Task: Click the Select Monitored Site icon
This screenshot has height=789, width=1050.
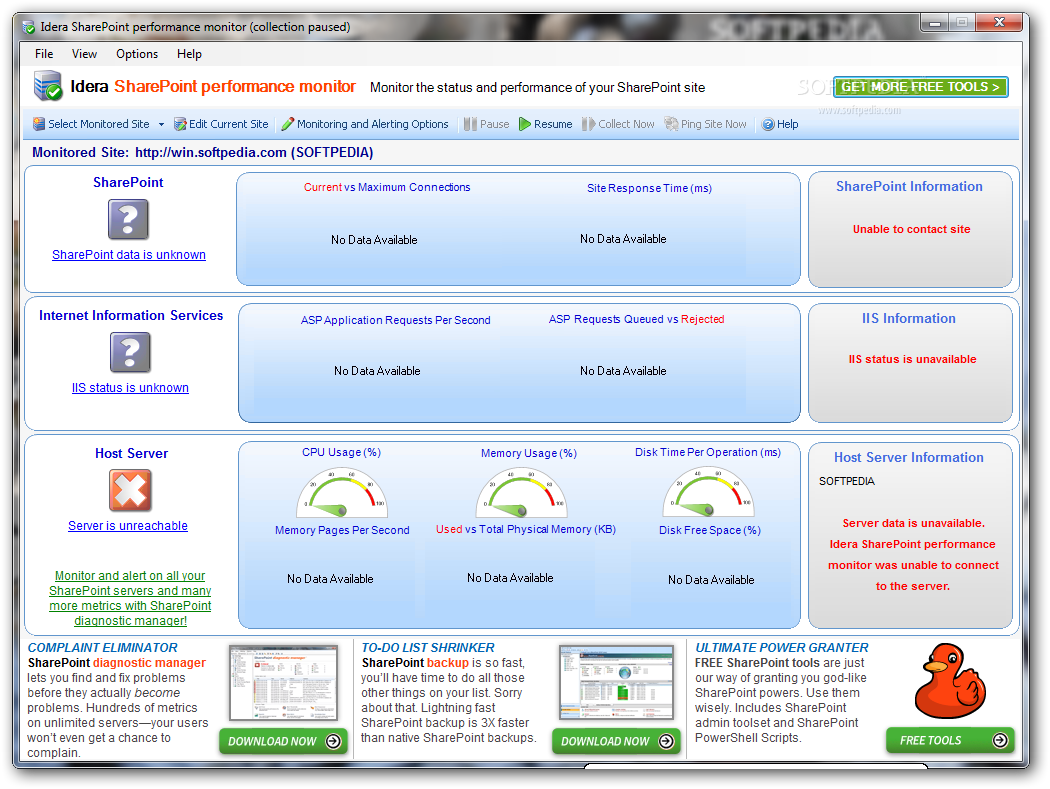Action: tap(39, 124)
